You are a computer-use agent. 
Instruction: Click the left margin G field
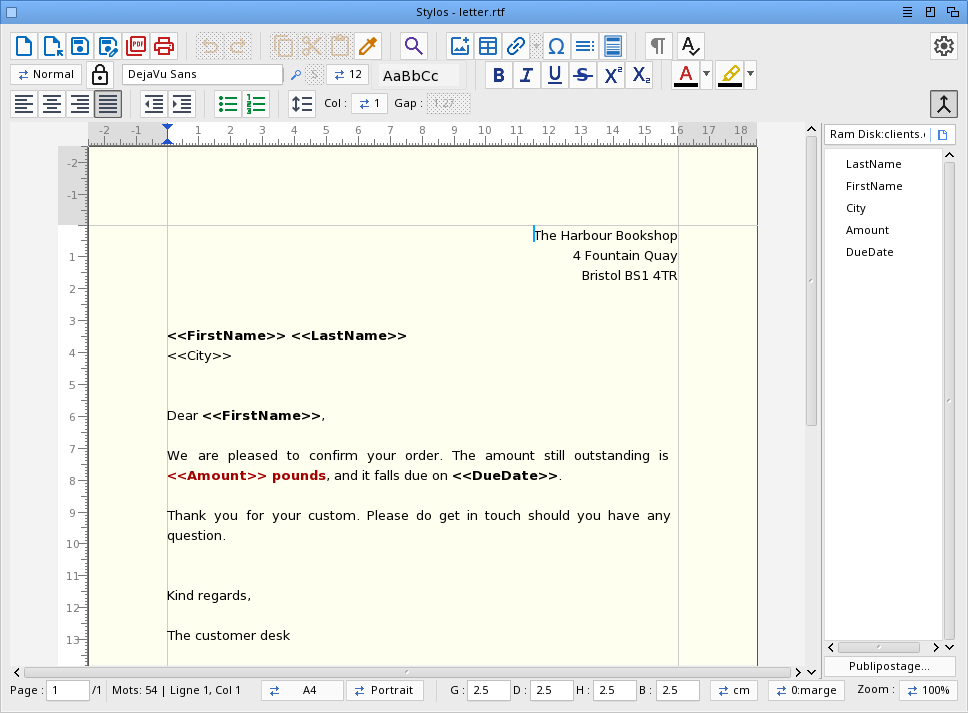pyautogui.click(x=488, y=690)
